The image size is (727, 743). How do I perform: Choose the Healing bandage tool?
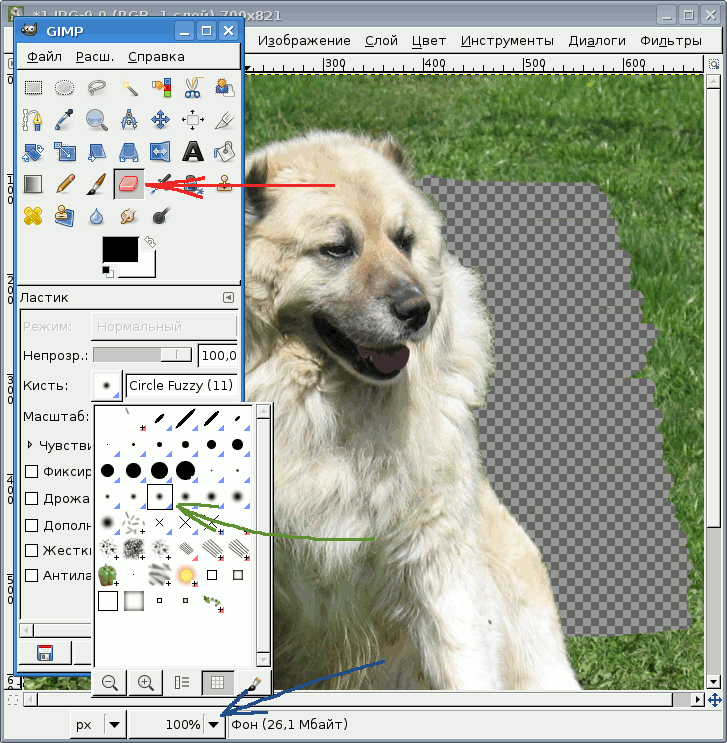(x=32, y=215)
